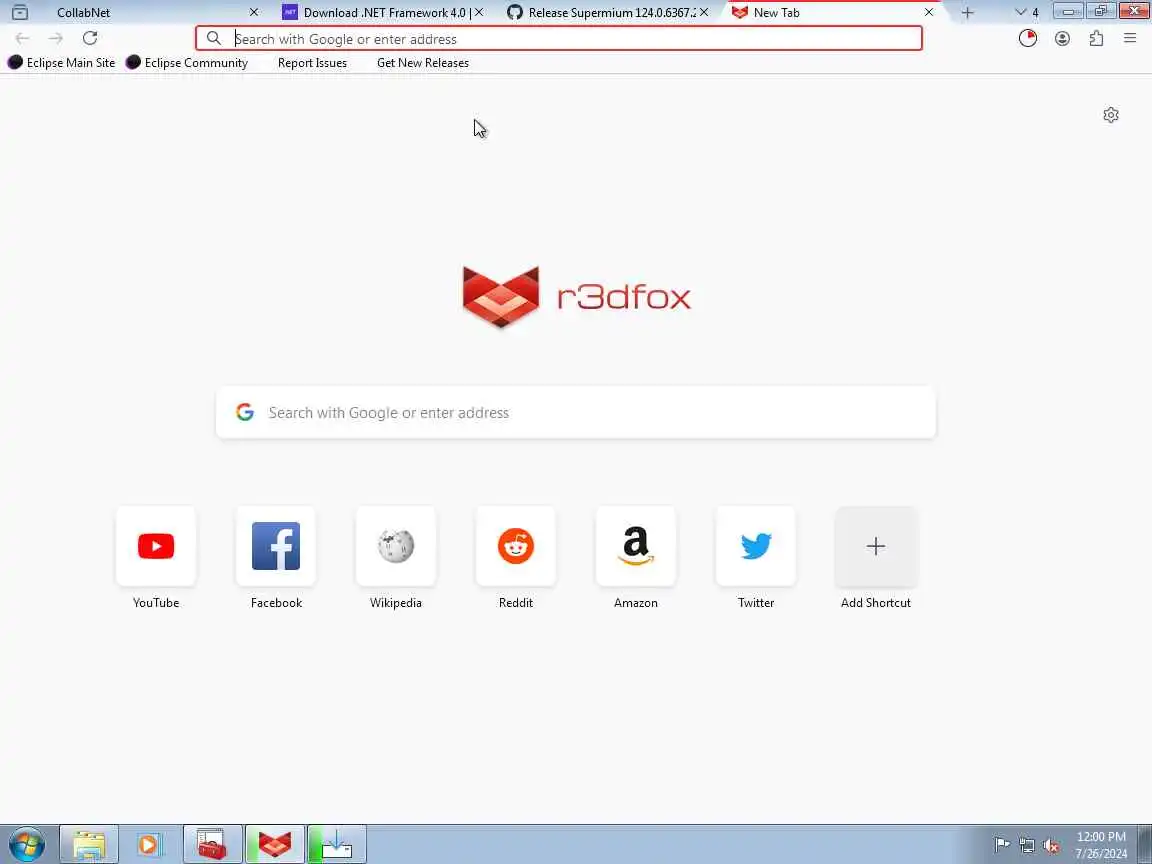Select r3dfox taskbar button
Screen dimensions: 1152x864
pos(274,845)
